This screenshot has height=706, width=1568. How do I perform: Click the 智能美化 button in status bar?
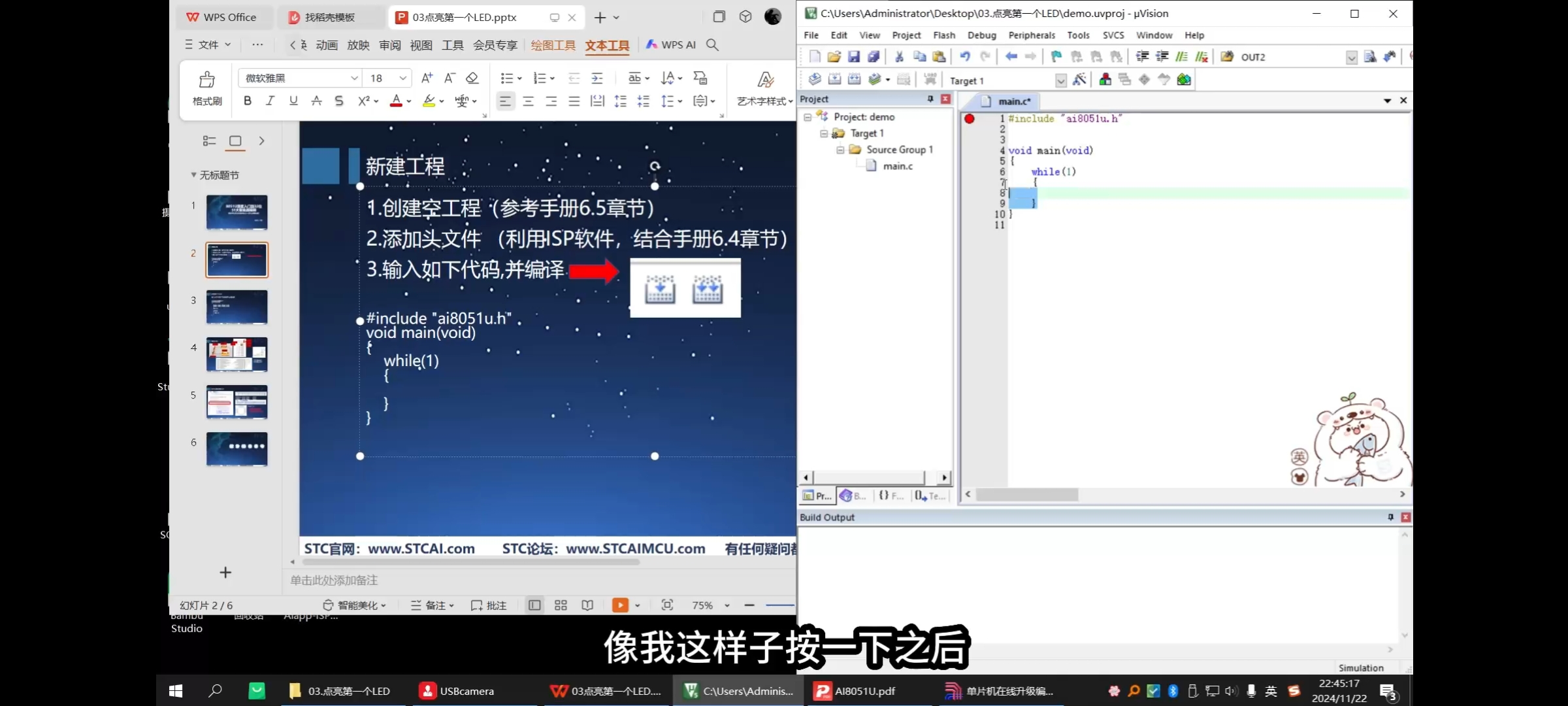coord(355,605)
